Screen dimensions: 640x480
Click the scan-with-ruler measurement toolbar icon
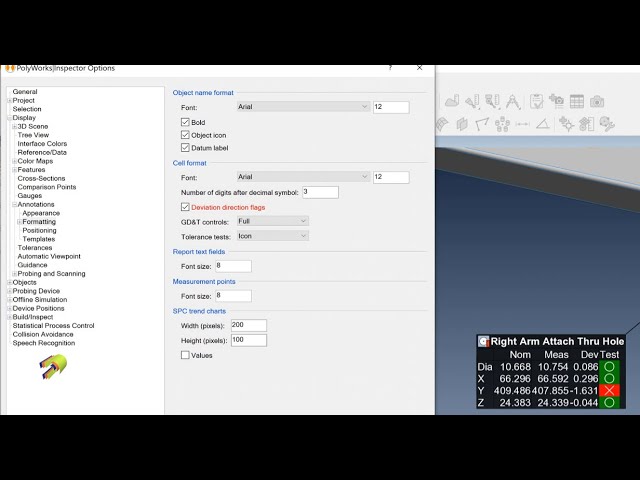(472, 101)
